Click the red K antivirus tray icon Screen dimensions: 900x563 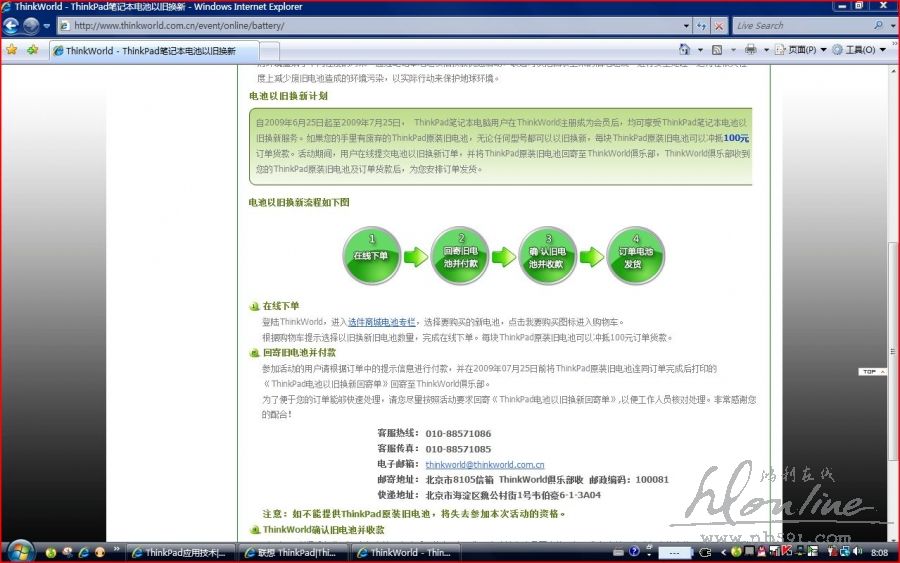pos(786,551)
